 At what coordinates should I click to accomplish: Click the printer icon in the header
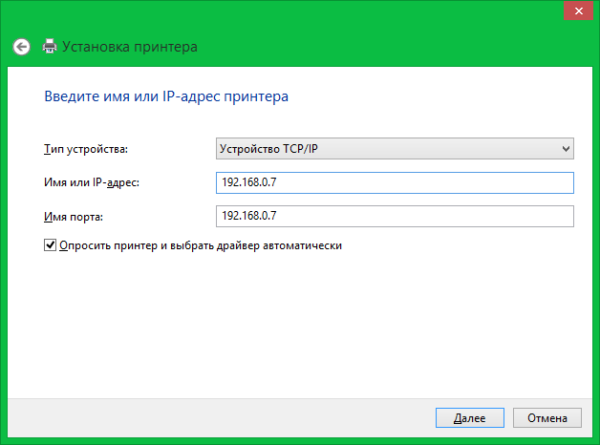click(x=50, y=47)
